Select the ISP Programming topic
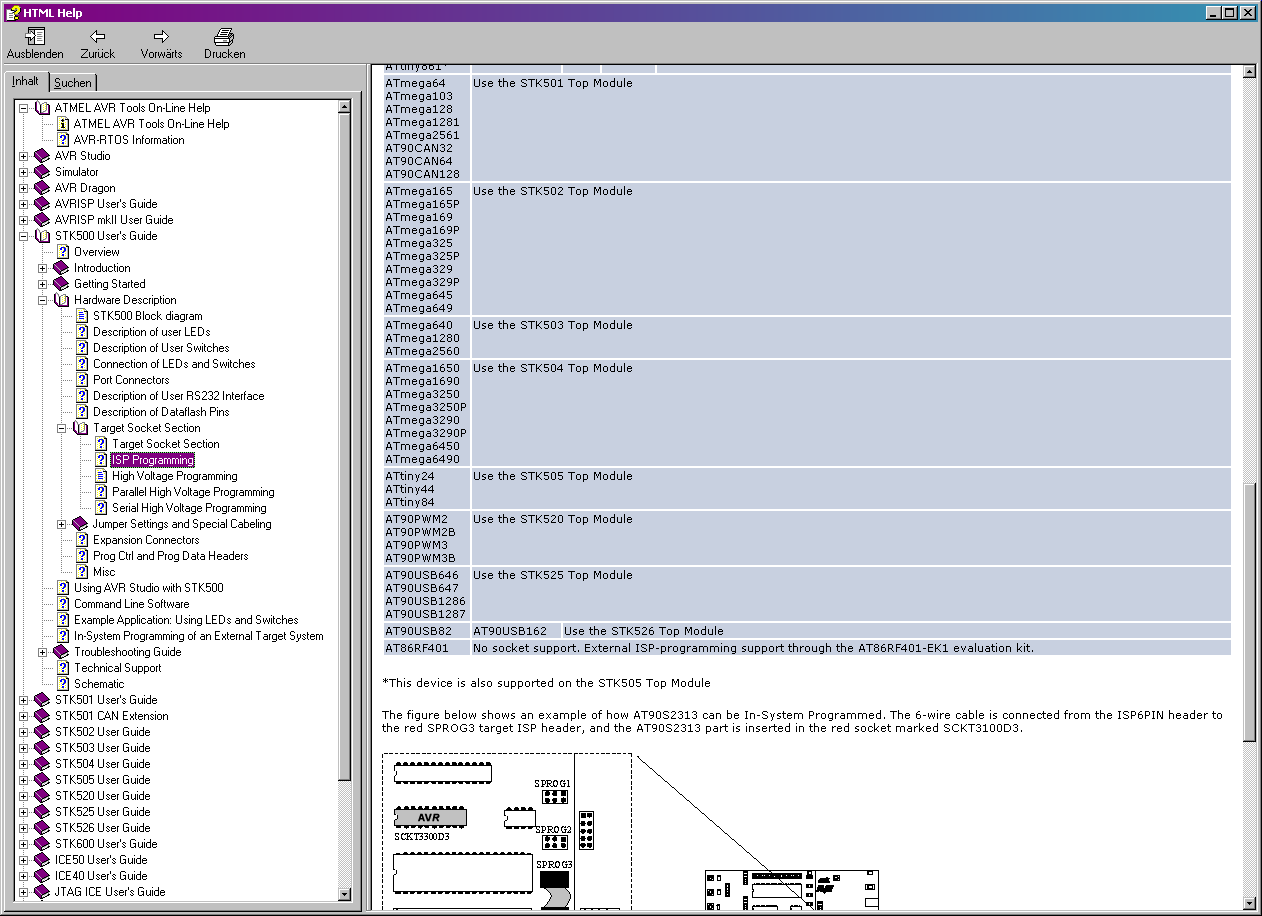1262x916 pixels. coord(153,460)
